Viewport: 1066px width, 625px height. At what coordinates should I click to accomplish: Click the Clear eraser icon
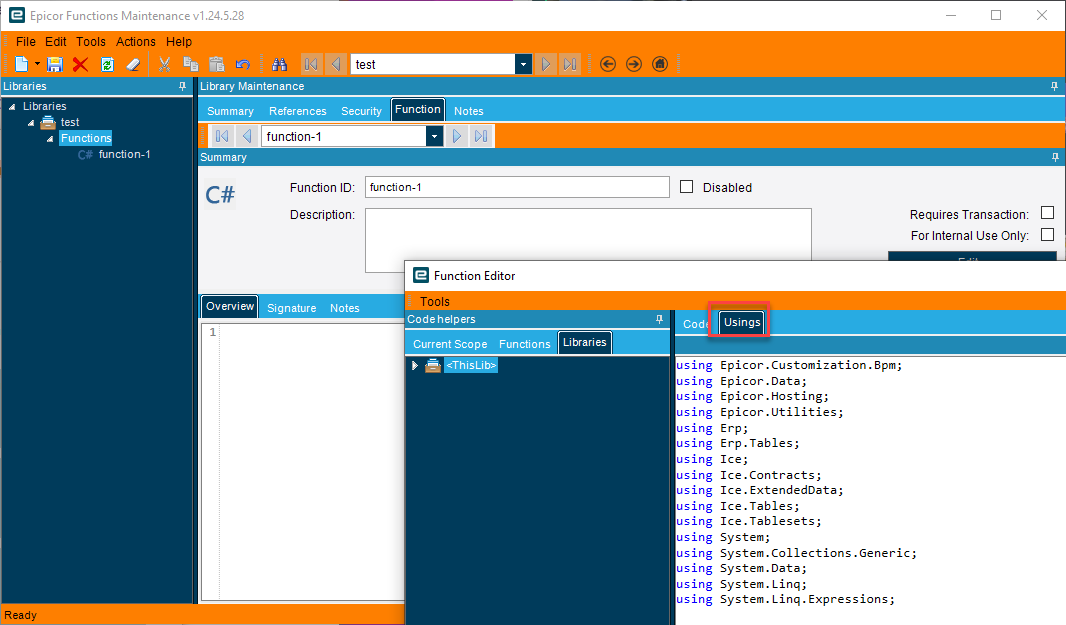click(133, 64)
